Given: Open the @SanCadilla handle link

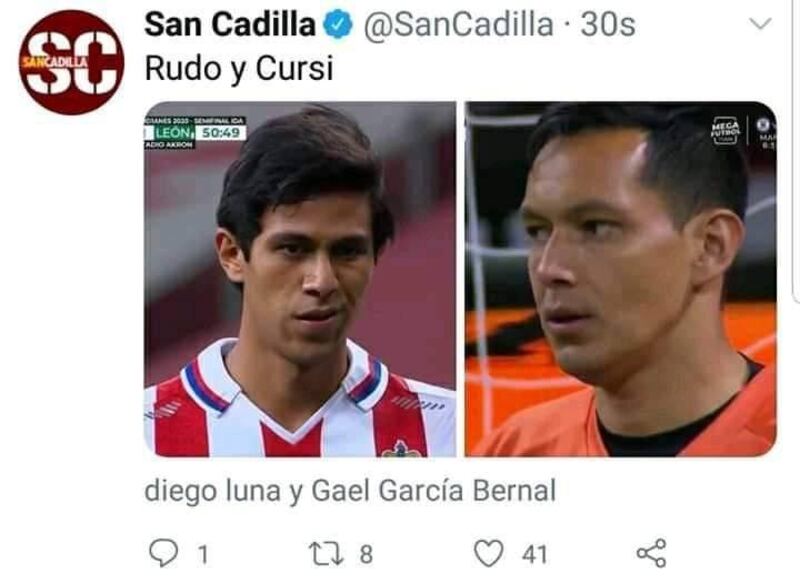Looking at the screenshot, I should (x=458, y=24).
